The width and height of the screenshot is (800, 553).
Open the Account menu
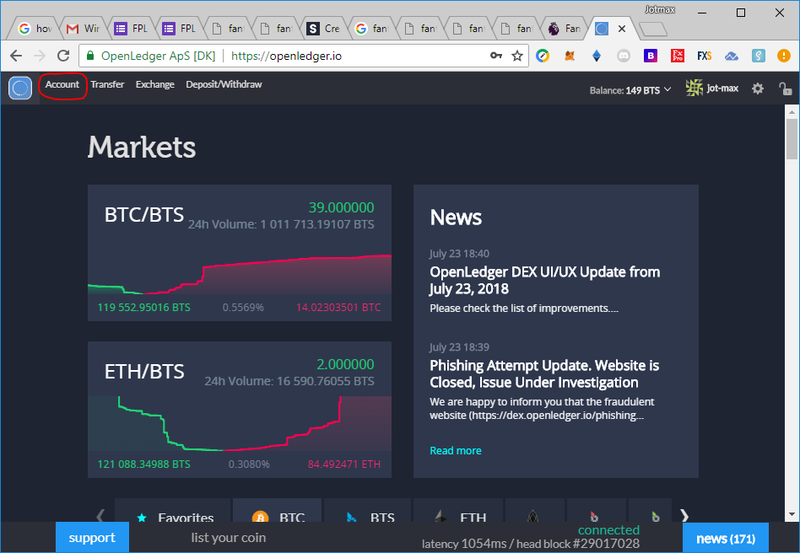click(x=62, y=85)
